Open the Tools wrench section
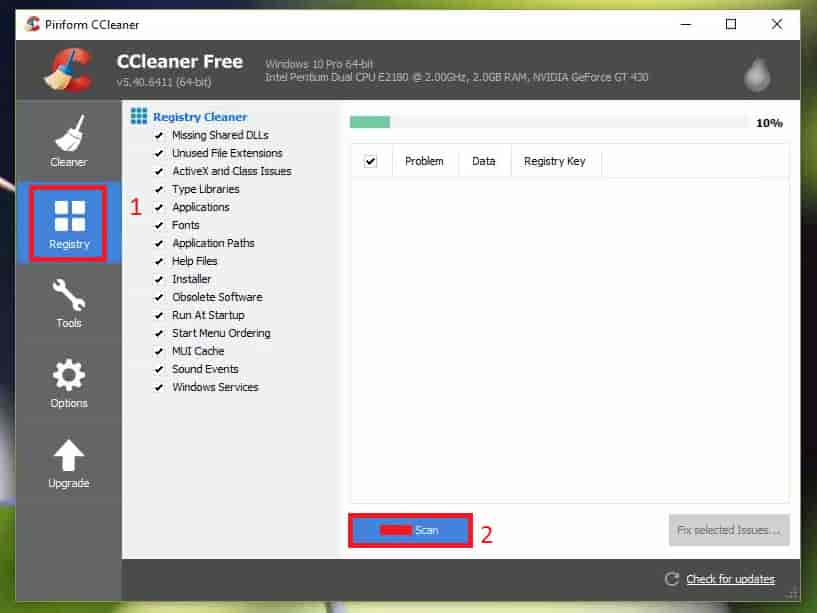Screen dimensions: 817x613 click(x=69, y=303)
